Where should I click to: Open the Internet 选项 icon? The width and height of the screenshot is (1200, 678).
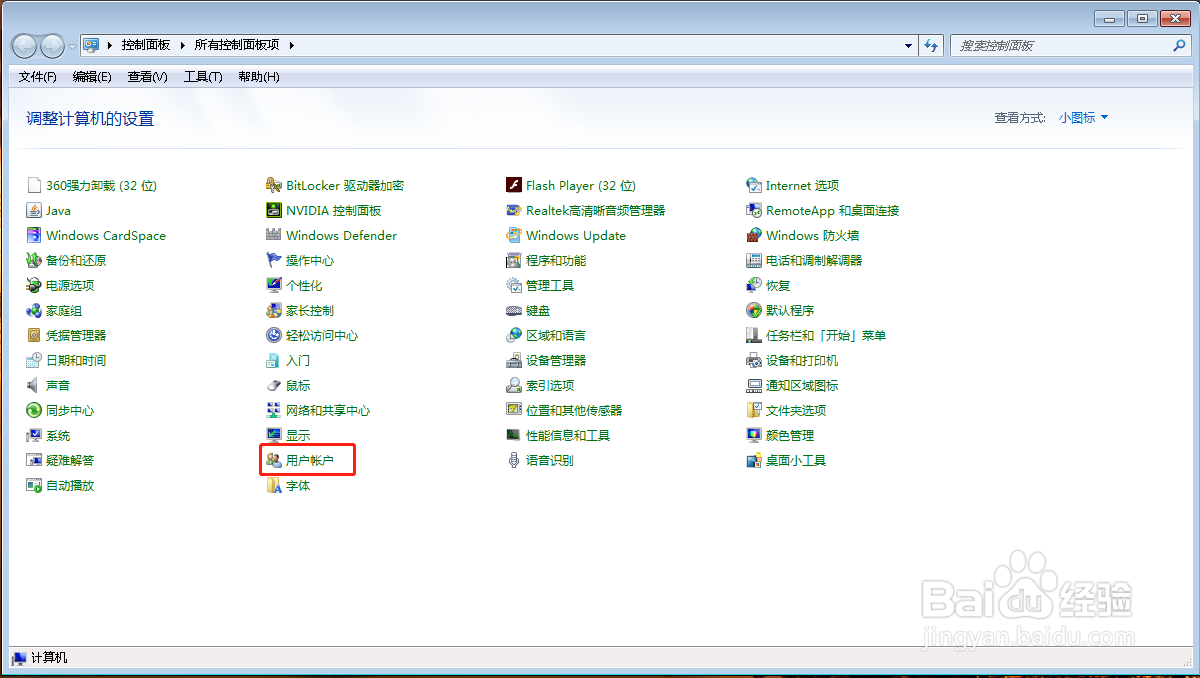click(754, 185)
